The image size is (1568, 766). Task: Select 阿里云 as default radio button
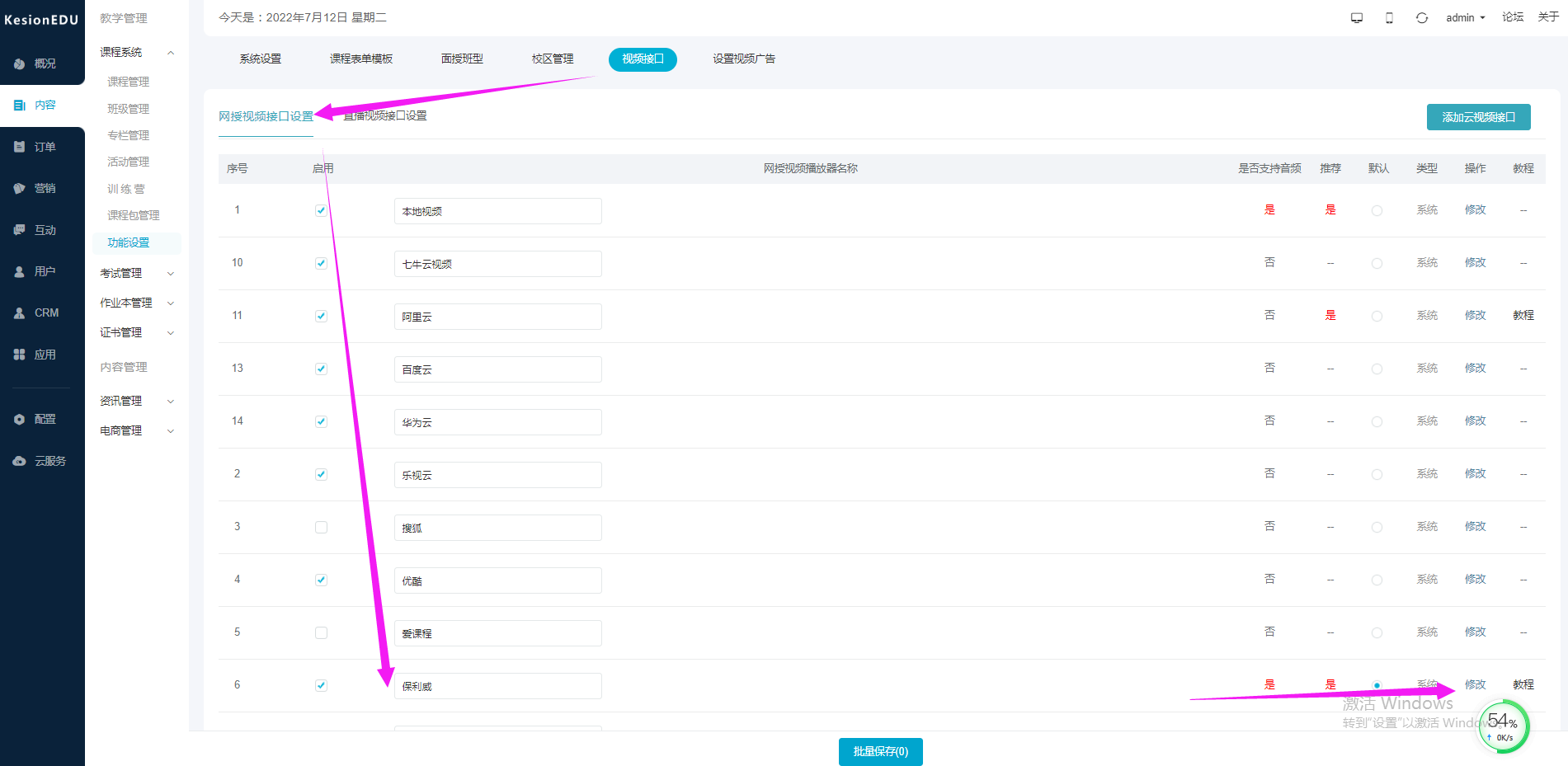coord(1377,317)
